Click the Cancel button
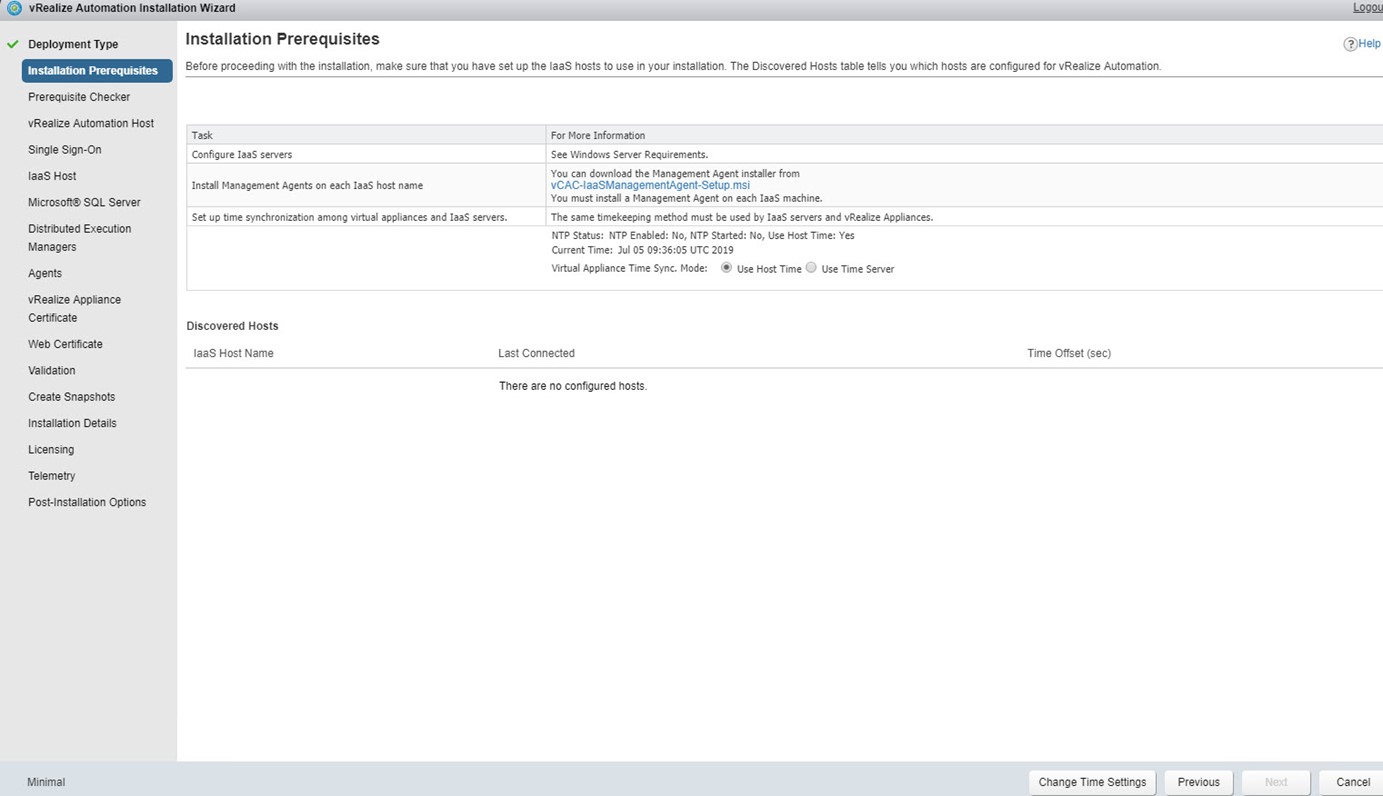The image size is (1383, 796). pos(1352,782)
